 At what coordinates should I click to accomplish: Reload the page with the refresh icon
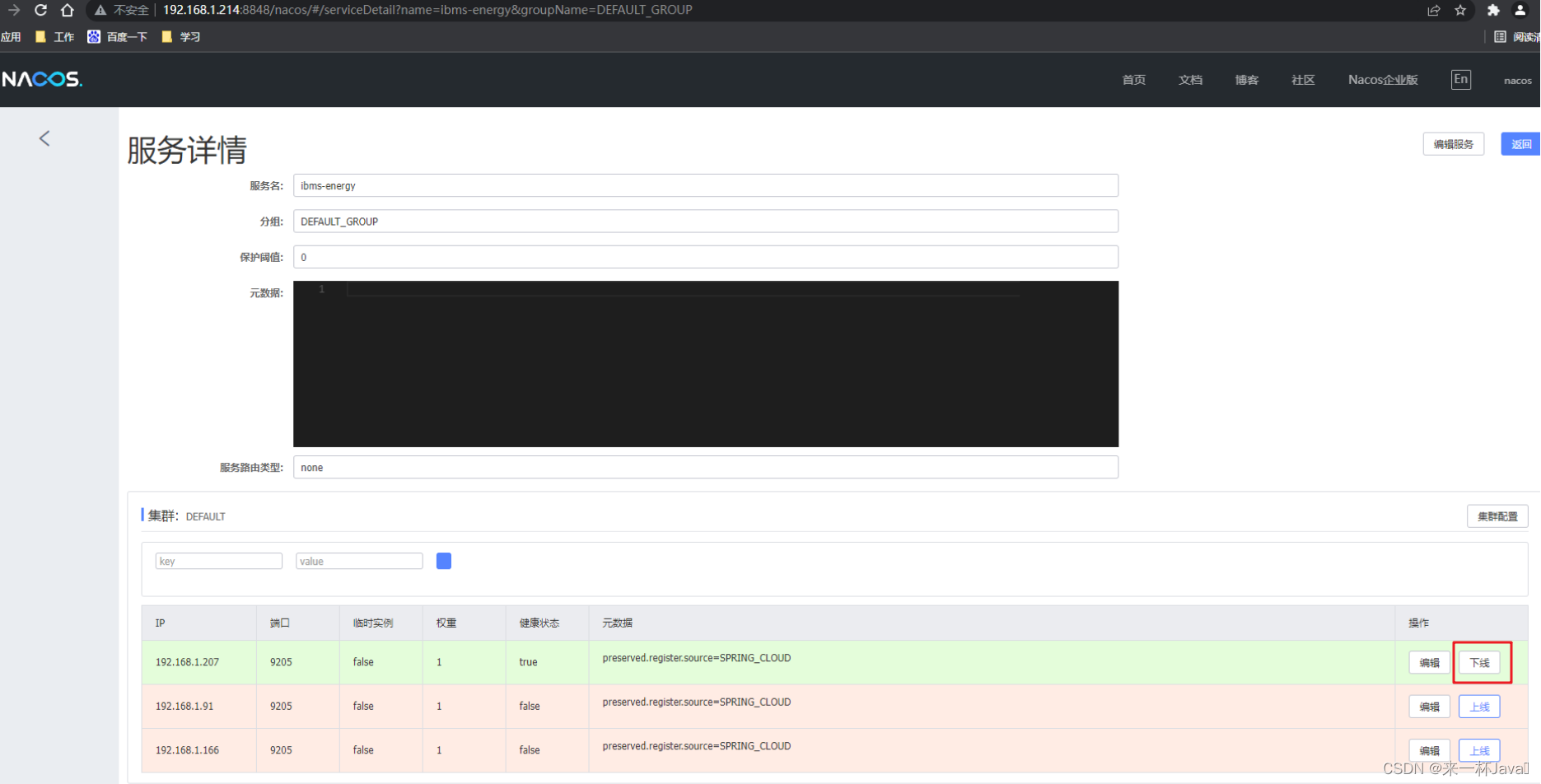coord(40,10)
